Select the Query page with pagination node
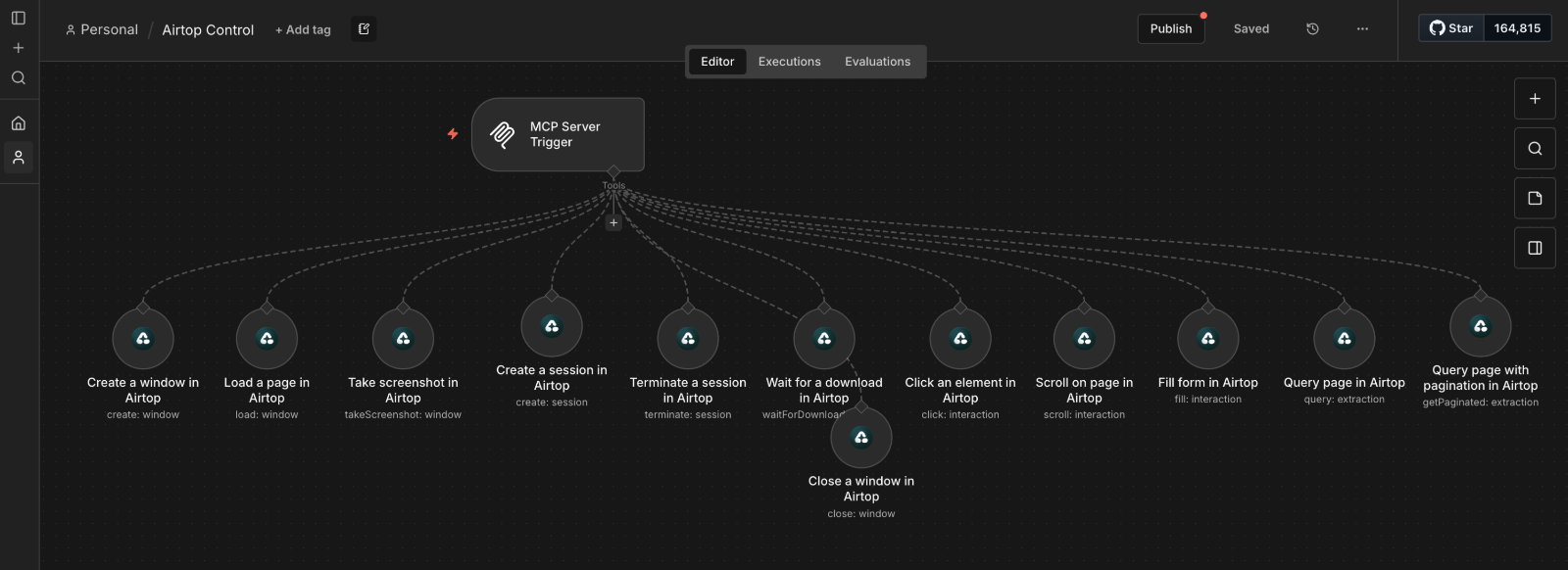Image resolution: width=1568 pixels, height=570 pixels. (1481, 326)
